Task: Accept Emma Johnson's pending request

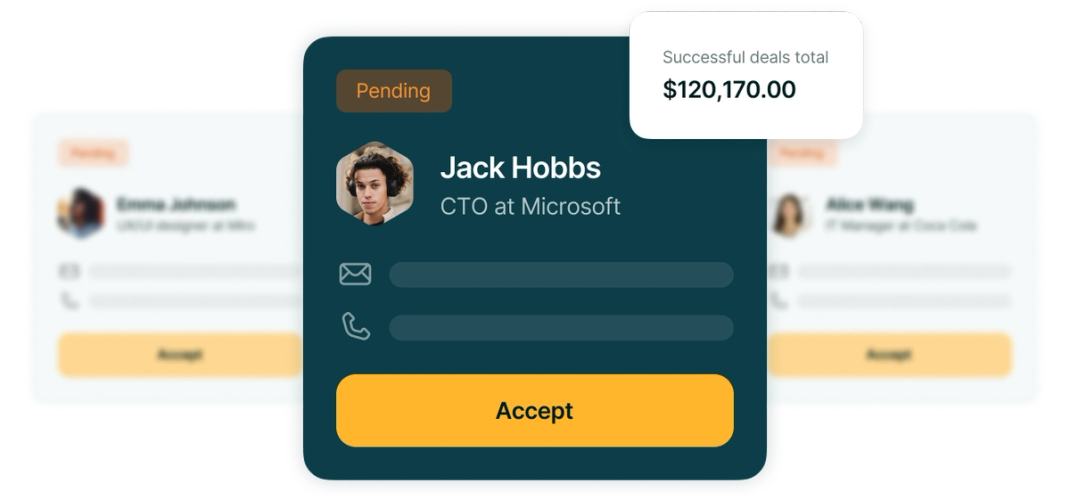Action: coord(180,355)
